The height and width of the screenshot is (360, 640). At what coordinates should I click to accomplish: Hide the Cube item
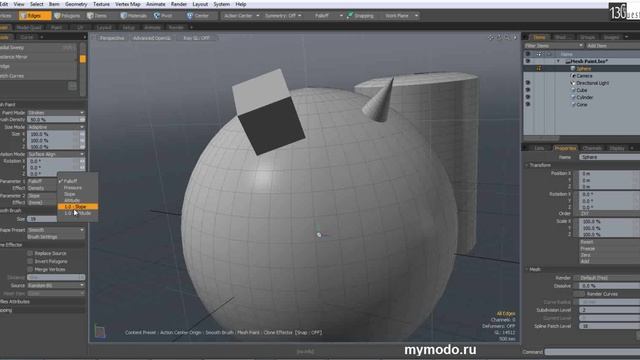527,90
